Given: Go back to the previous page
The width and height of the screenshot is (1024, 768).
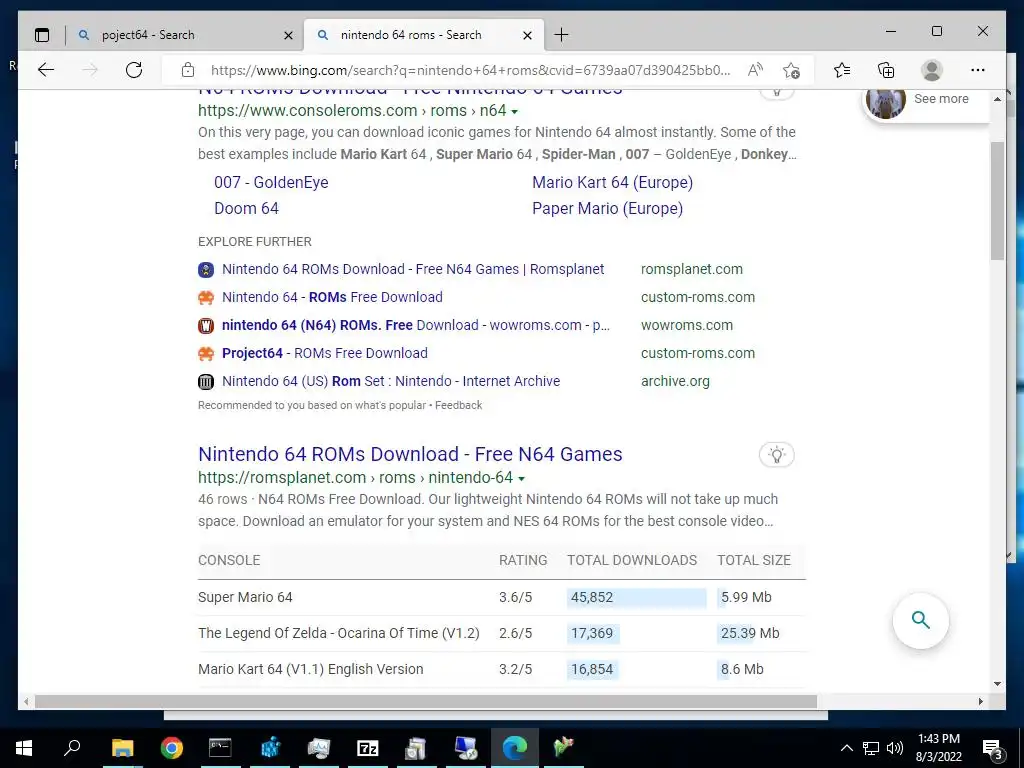Looking at the screenshot, I should point(46,70).
